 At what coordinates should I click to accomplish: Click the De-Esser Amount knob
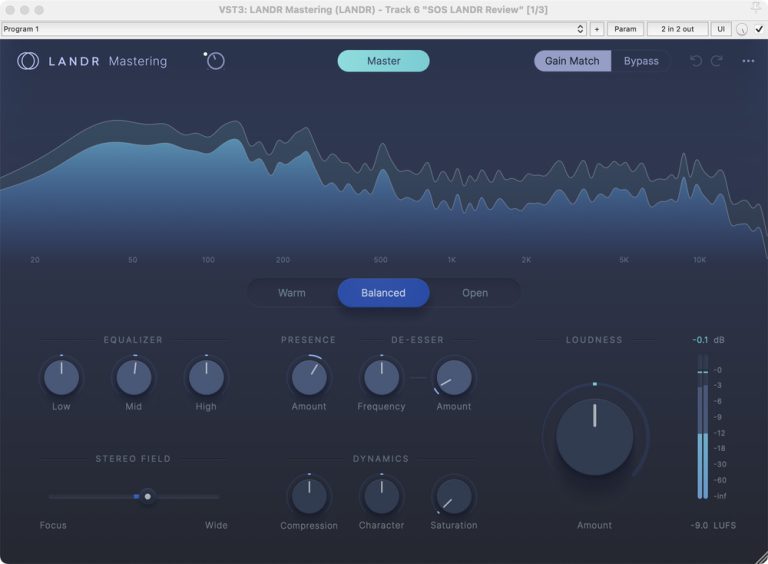[x=454, y=377]
